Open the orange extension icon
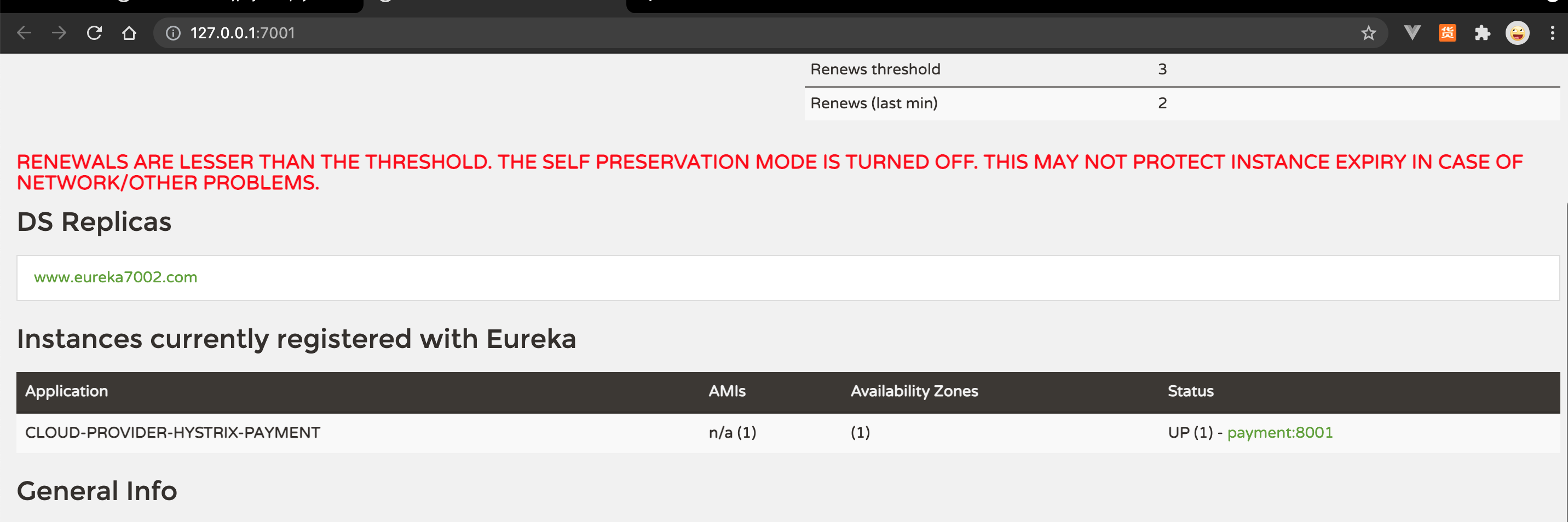Viewport: 1568px width, 522px height. click(x=1447, y=33)
